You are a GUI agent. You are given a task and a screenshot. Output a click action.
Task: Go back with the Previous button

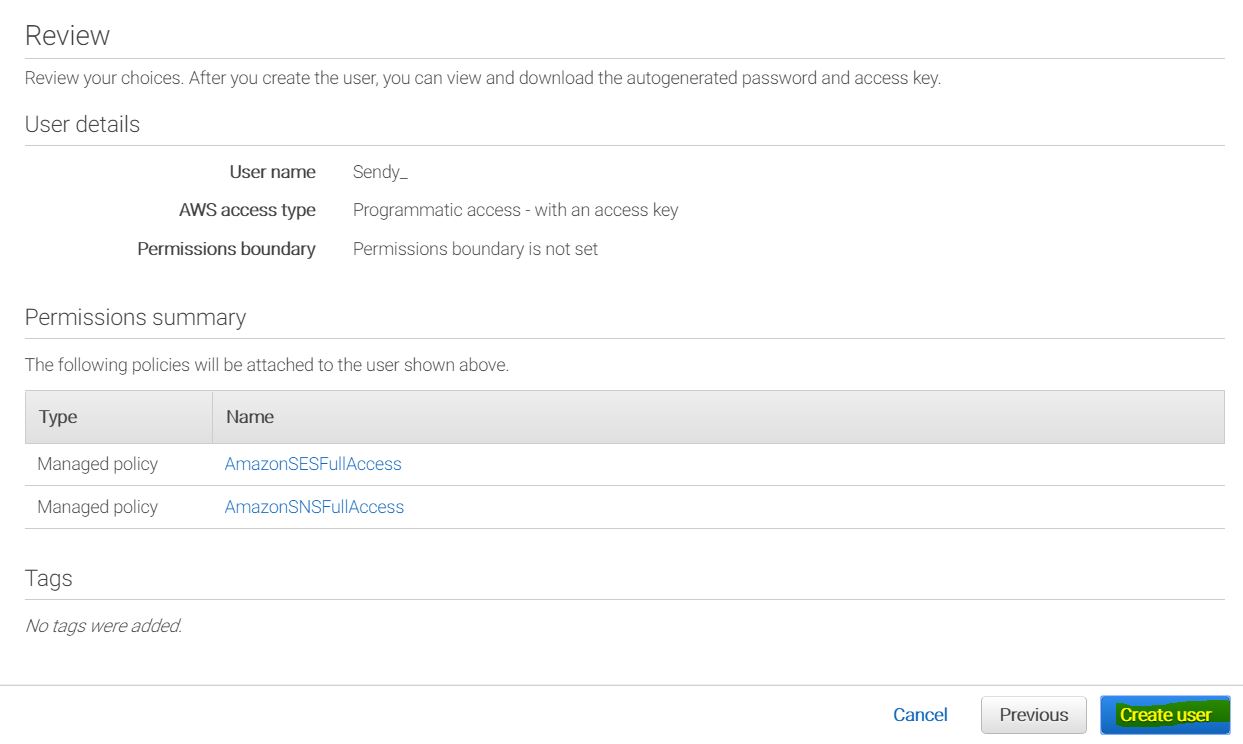tap(1033, 715)
